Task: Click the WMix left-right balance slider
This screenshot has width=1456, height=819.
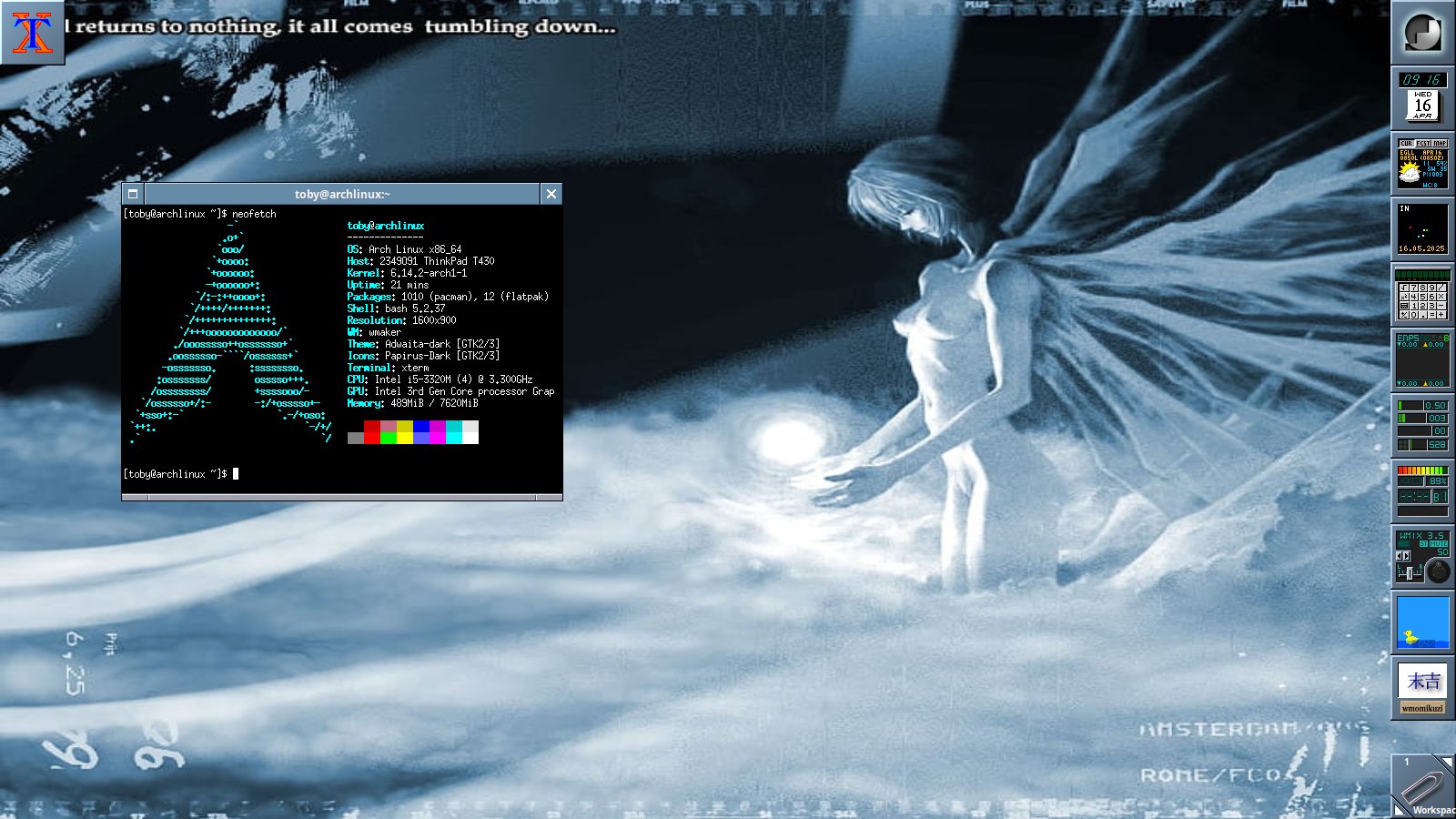Action: click(1410, 573)
